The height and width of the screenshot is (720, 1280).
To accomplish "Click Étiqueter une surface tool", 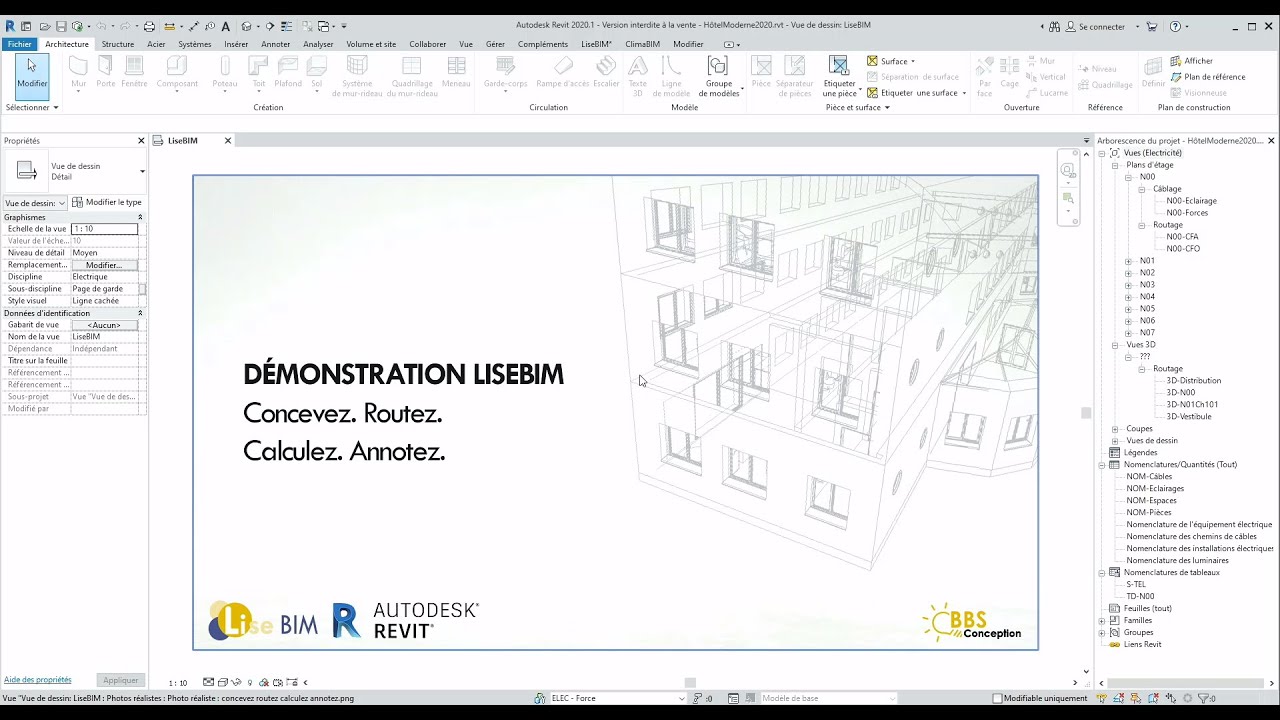I will pos(917,93).
